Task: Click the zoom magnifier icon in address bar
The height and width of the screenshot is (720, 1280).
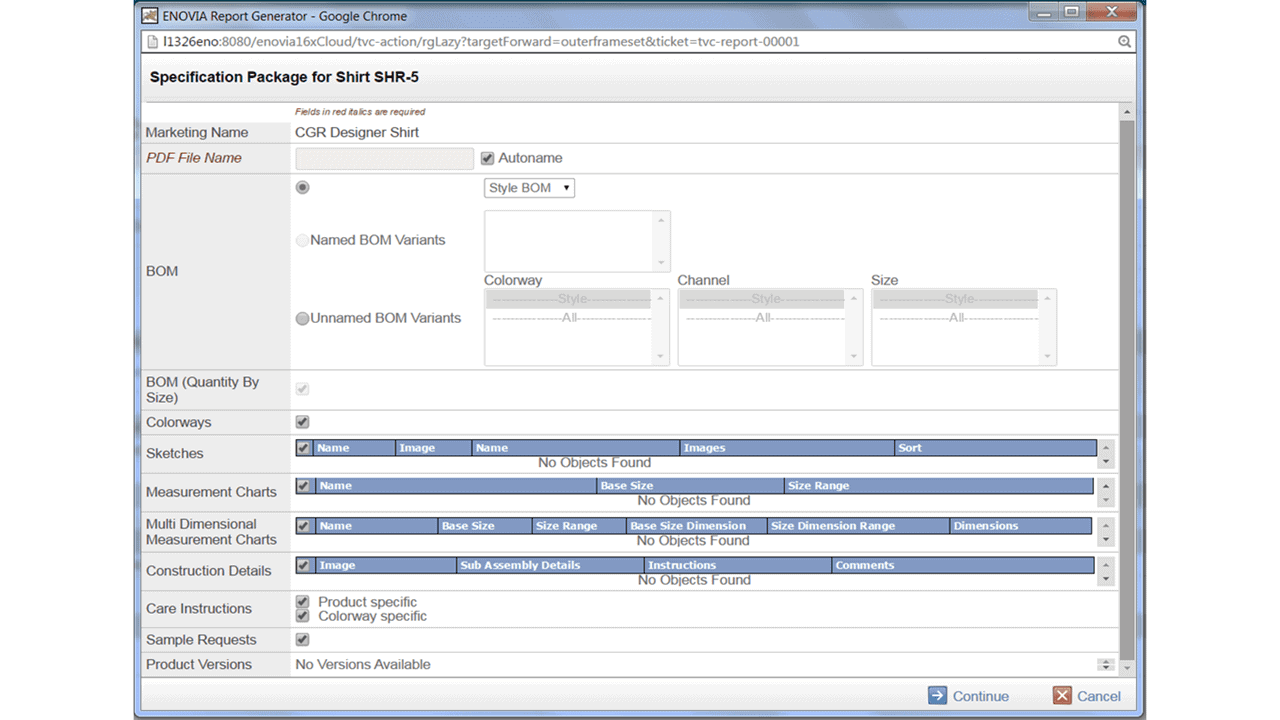Action: [1124, 42]
